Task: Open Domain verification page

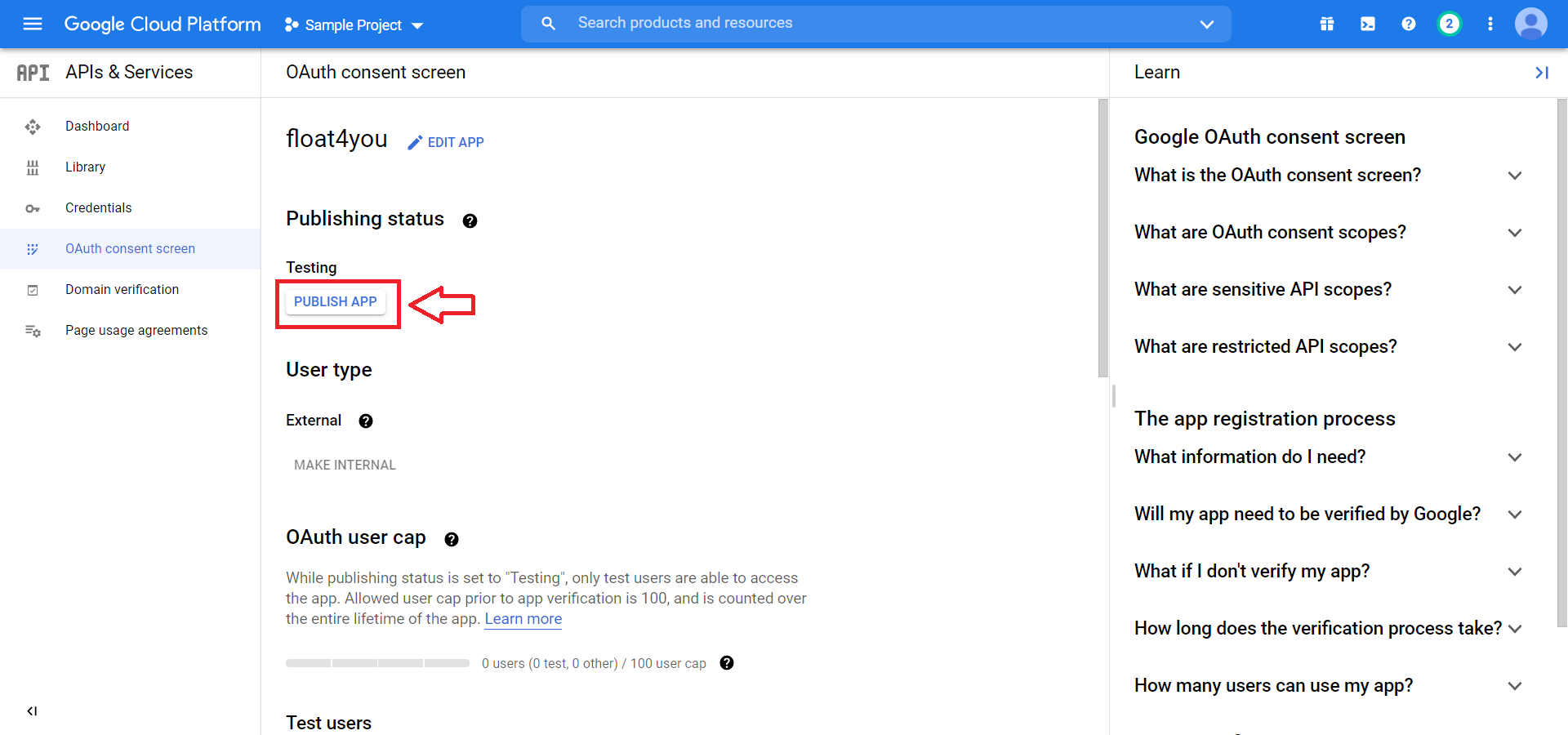Action: point(122,289)
